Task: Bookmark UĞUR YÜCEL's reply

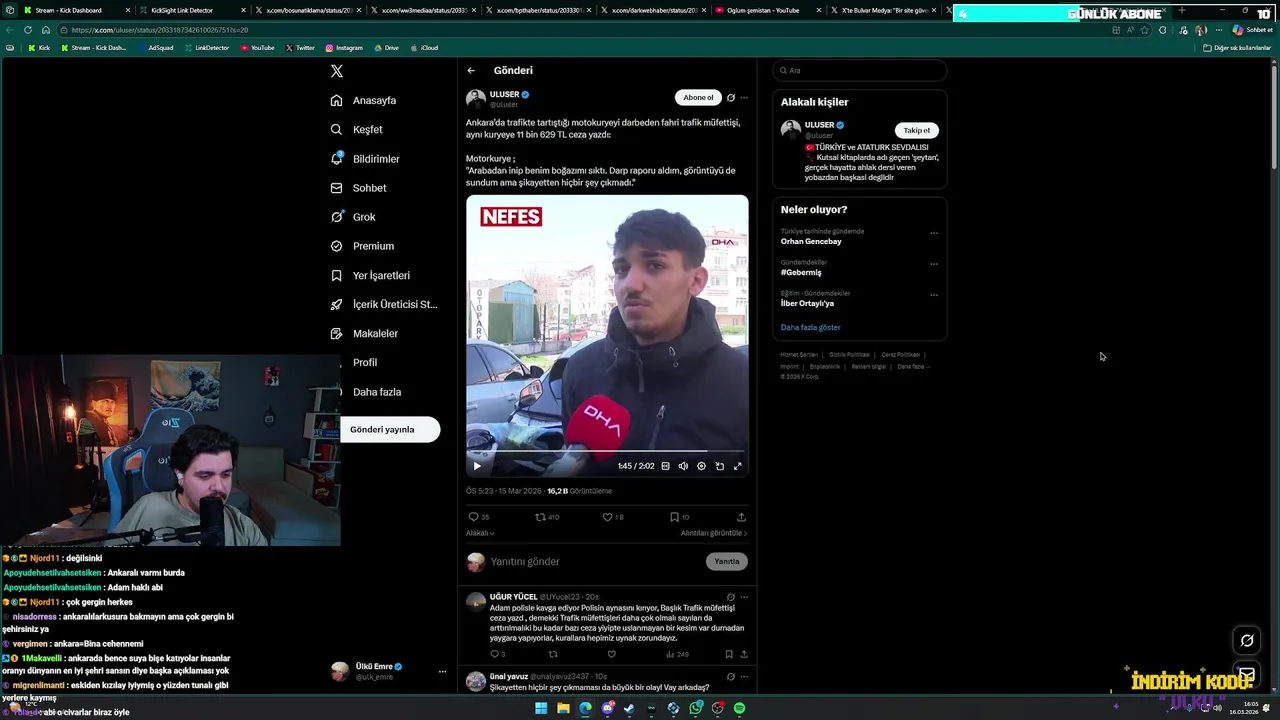Action: coord(729,654)
